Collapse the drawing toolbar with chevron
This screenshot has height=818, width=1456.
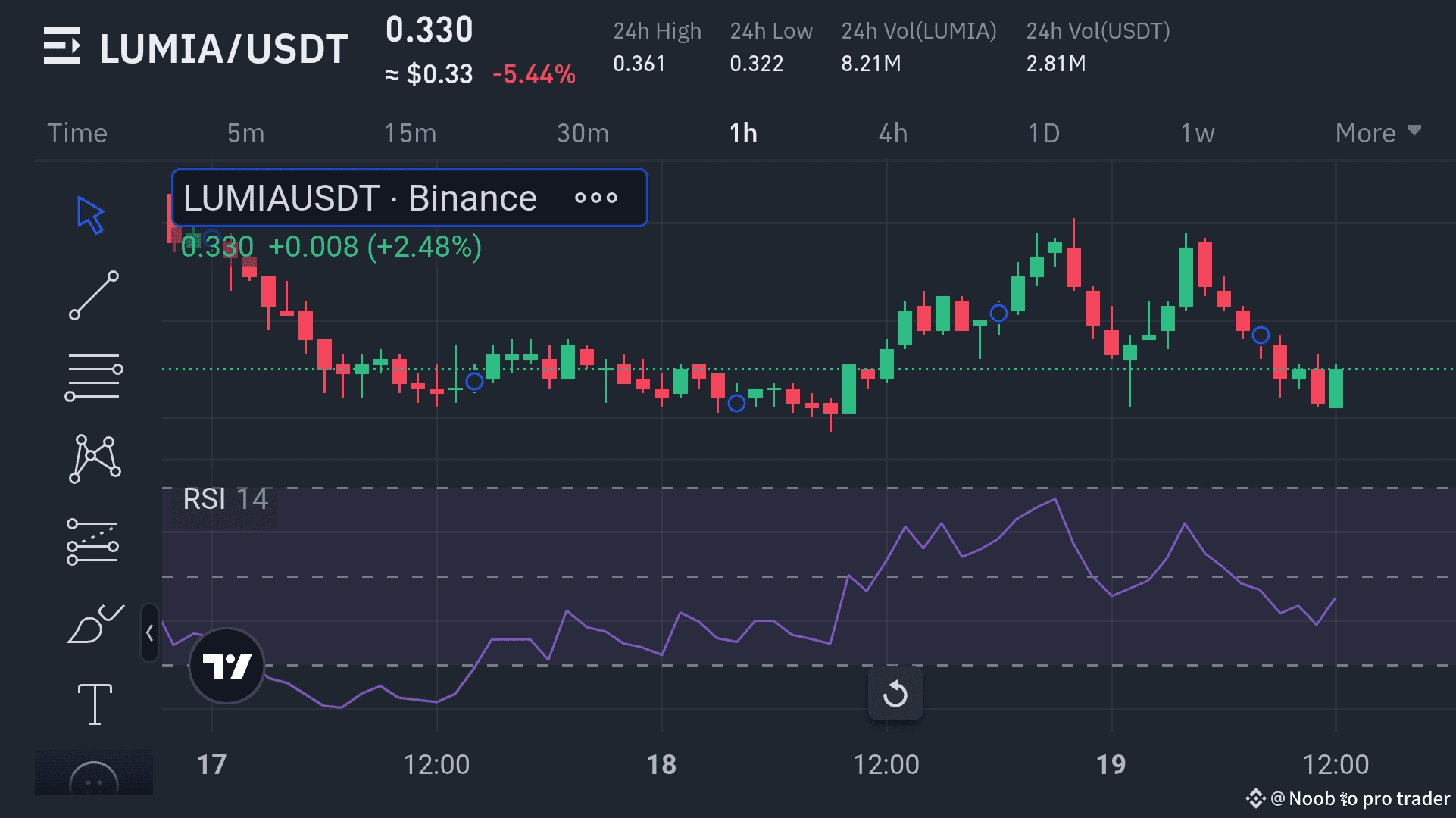coord(149,632)
